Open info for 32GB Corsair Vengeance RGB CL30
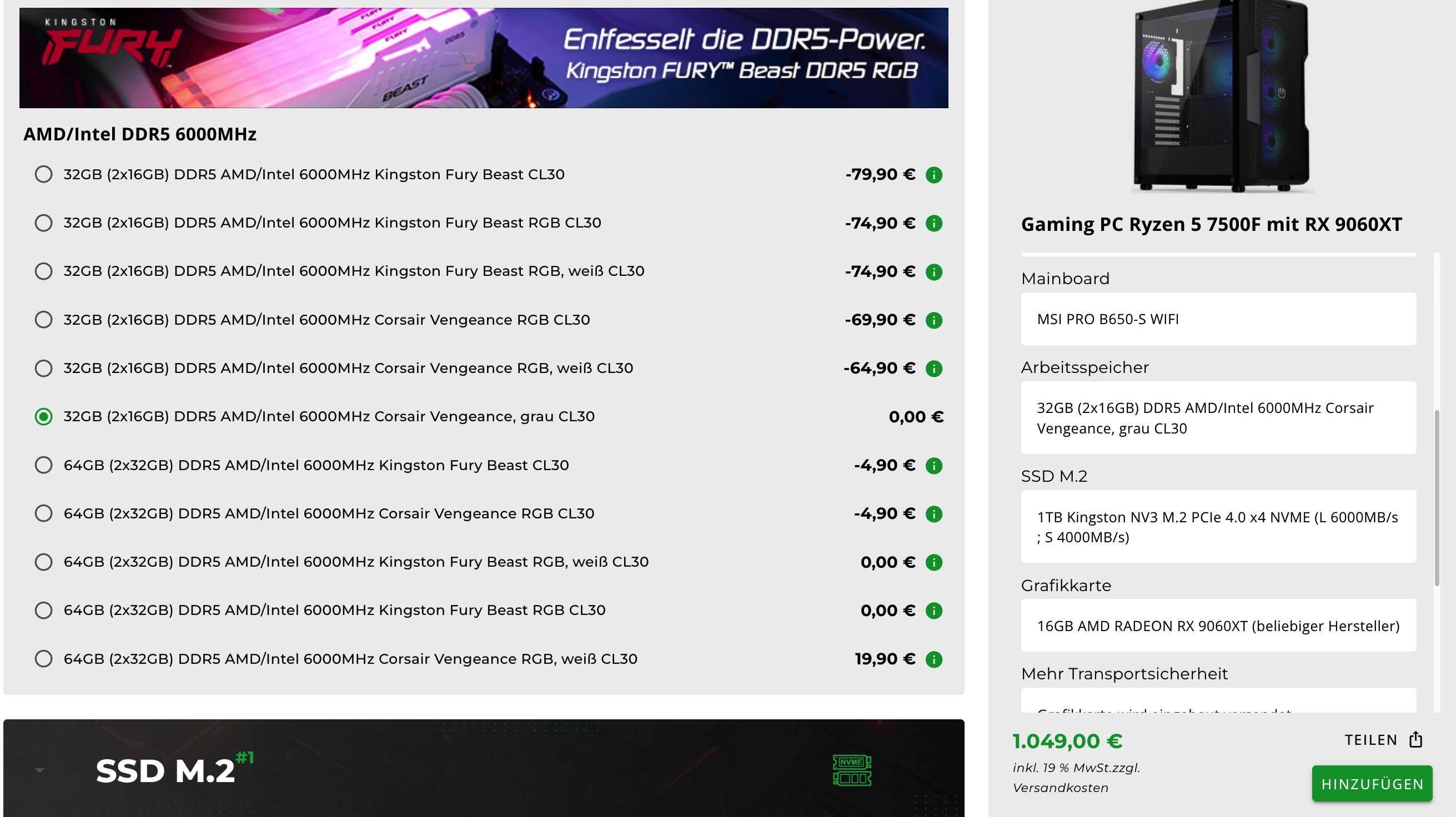 tap(934, 320)
